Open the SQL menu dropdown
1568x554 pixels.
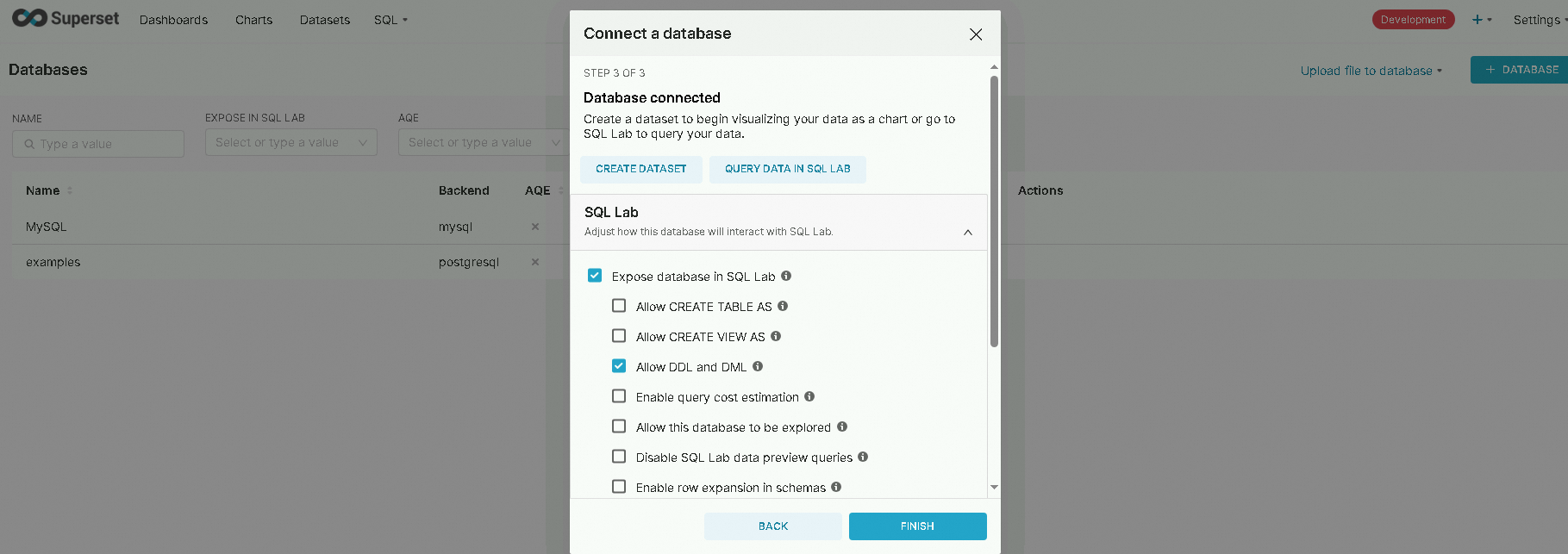(390, 20)
